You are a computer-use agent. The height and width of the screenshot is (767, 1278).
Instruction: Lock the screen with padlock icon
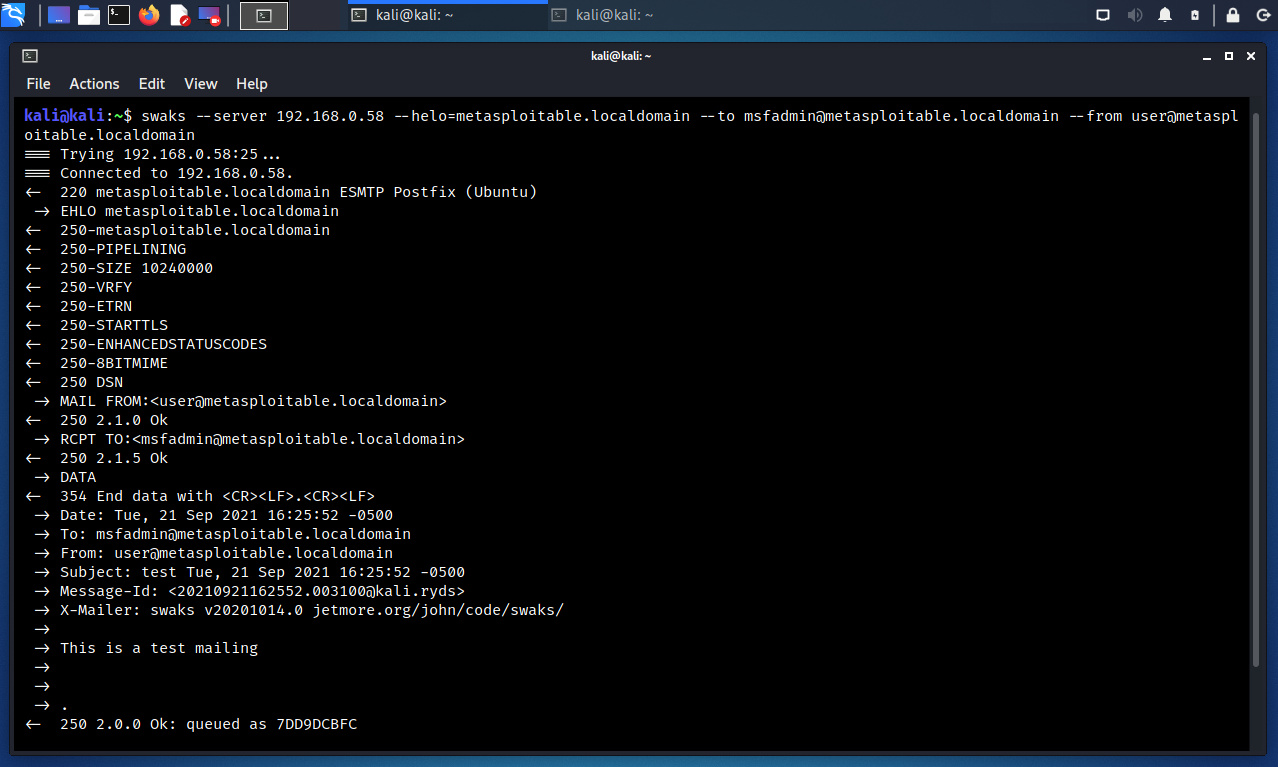[x=1233, y=15]
